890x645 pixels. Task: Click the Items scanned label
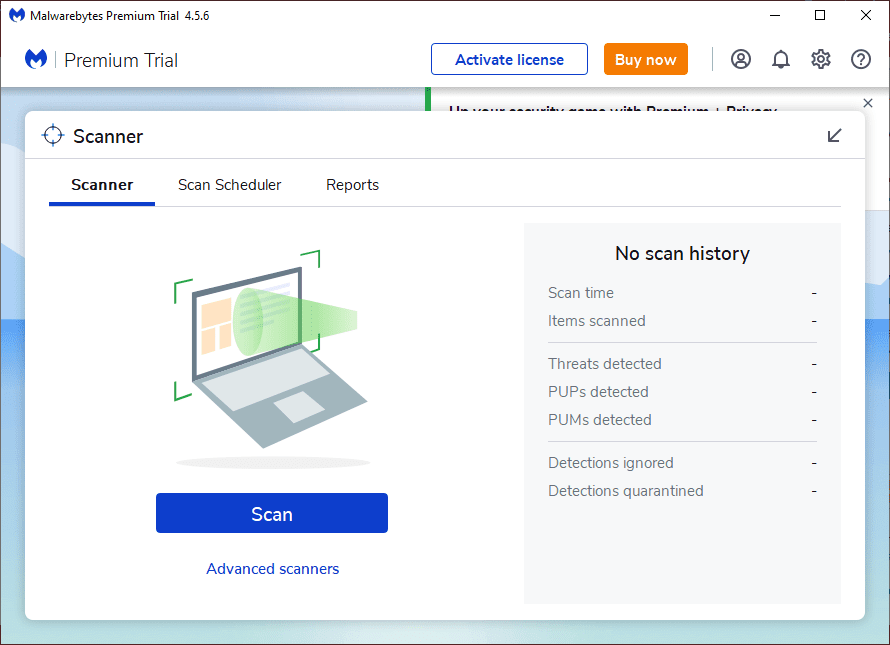[597, 321]
